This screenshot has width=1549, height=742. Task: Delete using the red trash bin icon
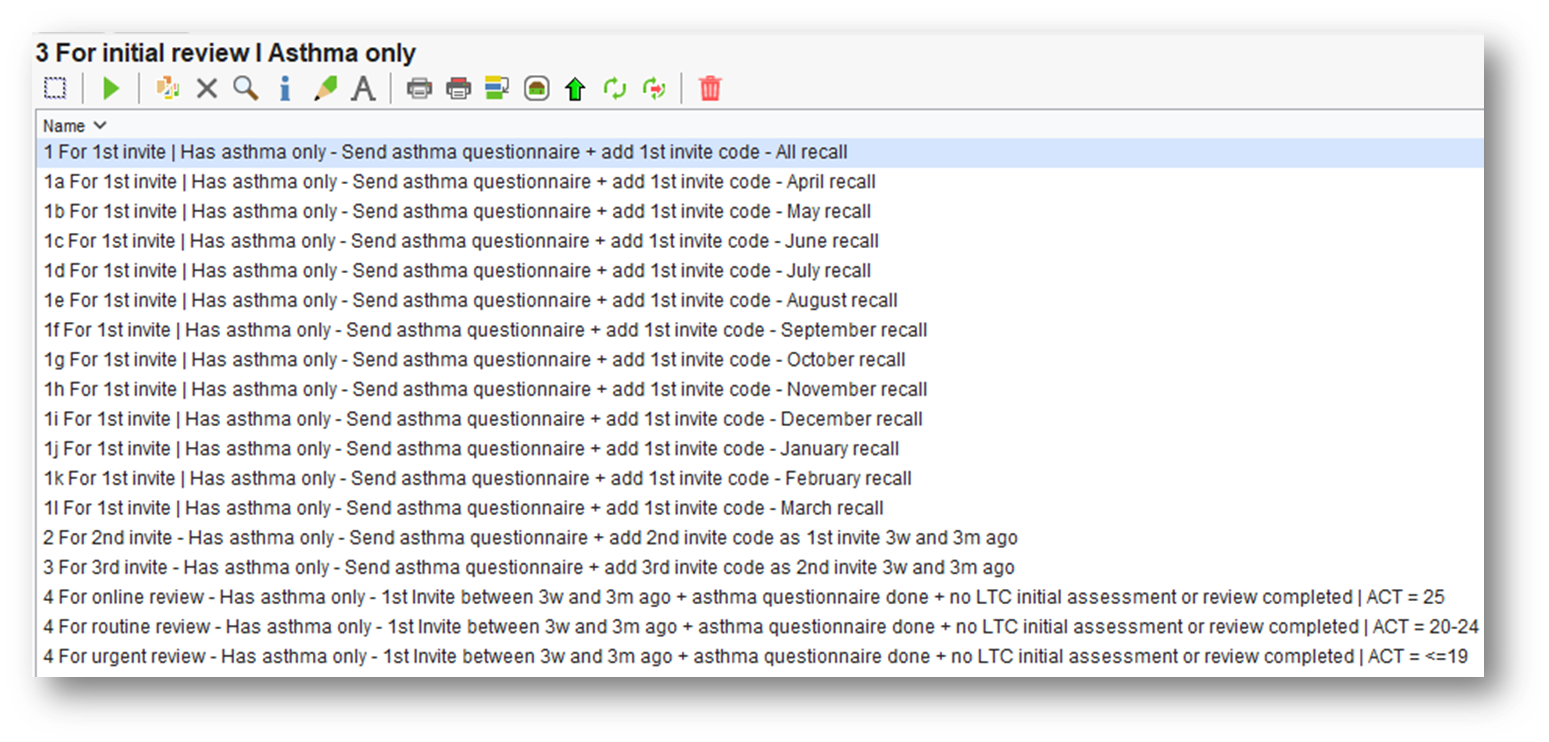[x=710, y=89]
